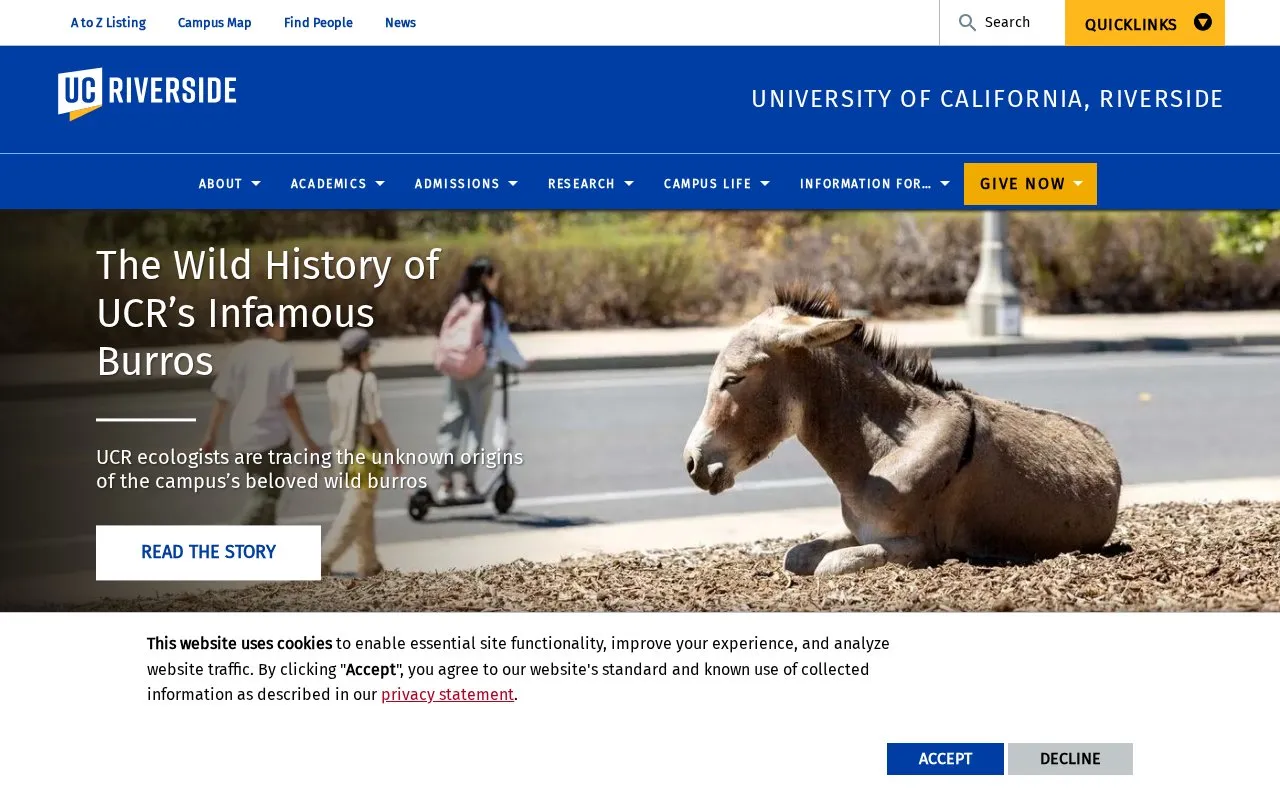Screen dimensions: 1280x800
Task: Click the UC Riverside logo
Action: tap(147, 94)
